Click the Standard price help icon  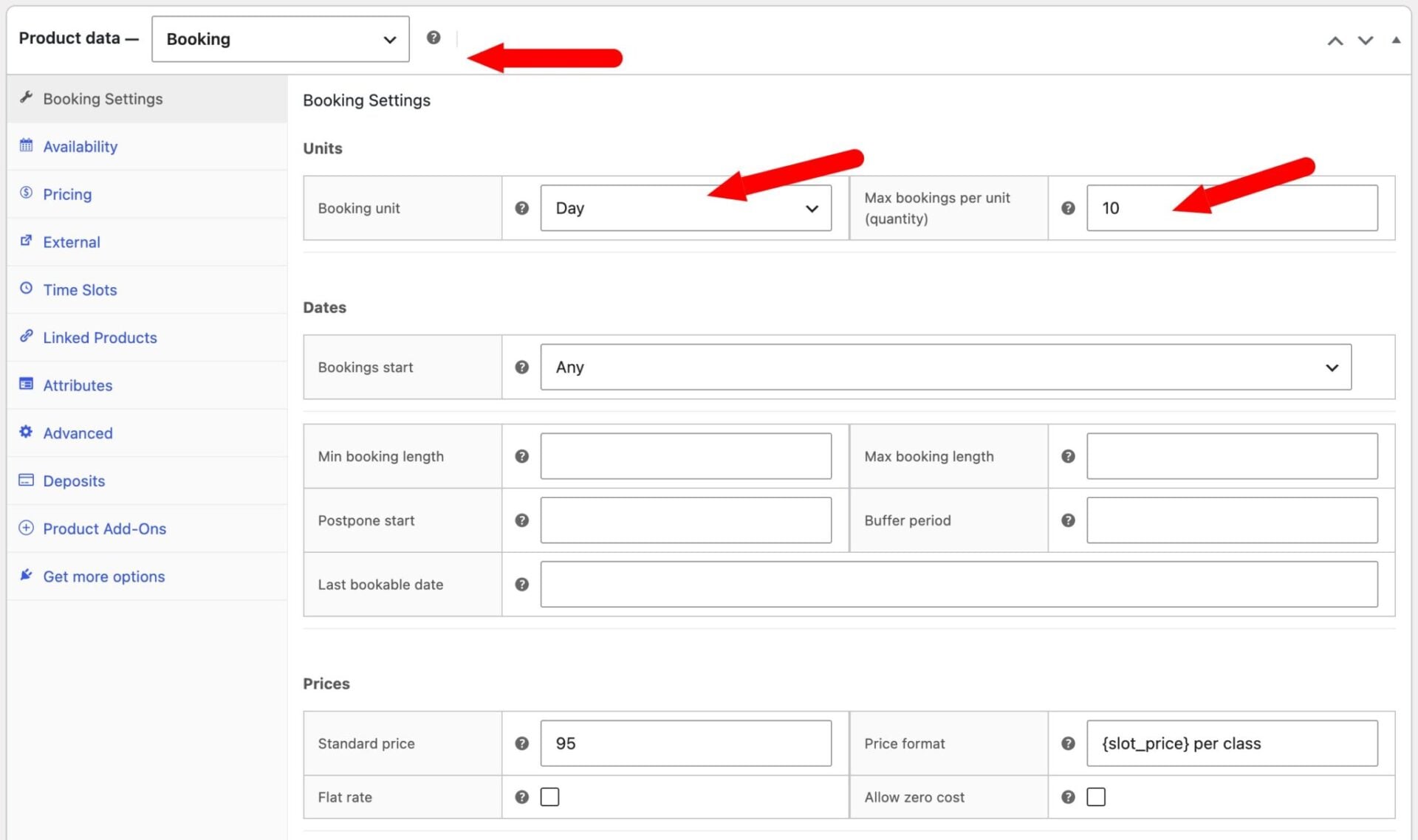[521, 743]
